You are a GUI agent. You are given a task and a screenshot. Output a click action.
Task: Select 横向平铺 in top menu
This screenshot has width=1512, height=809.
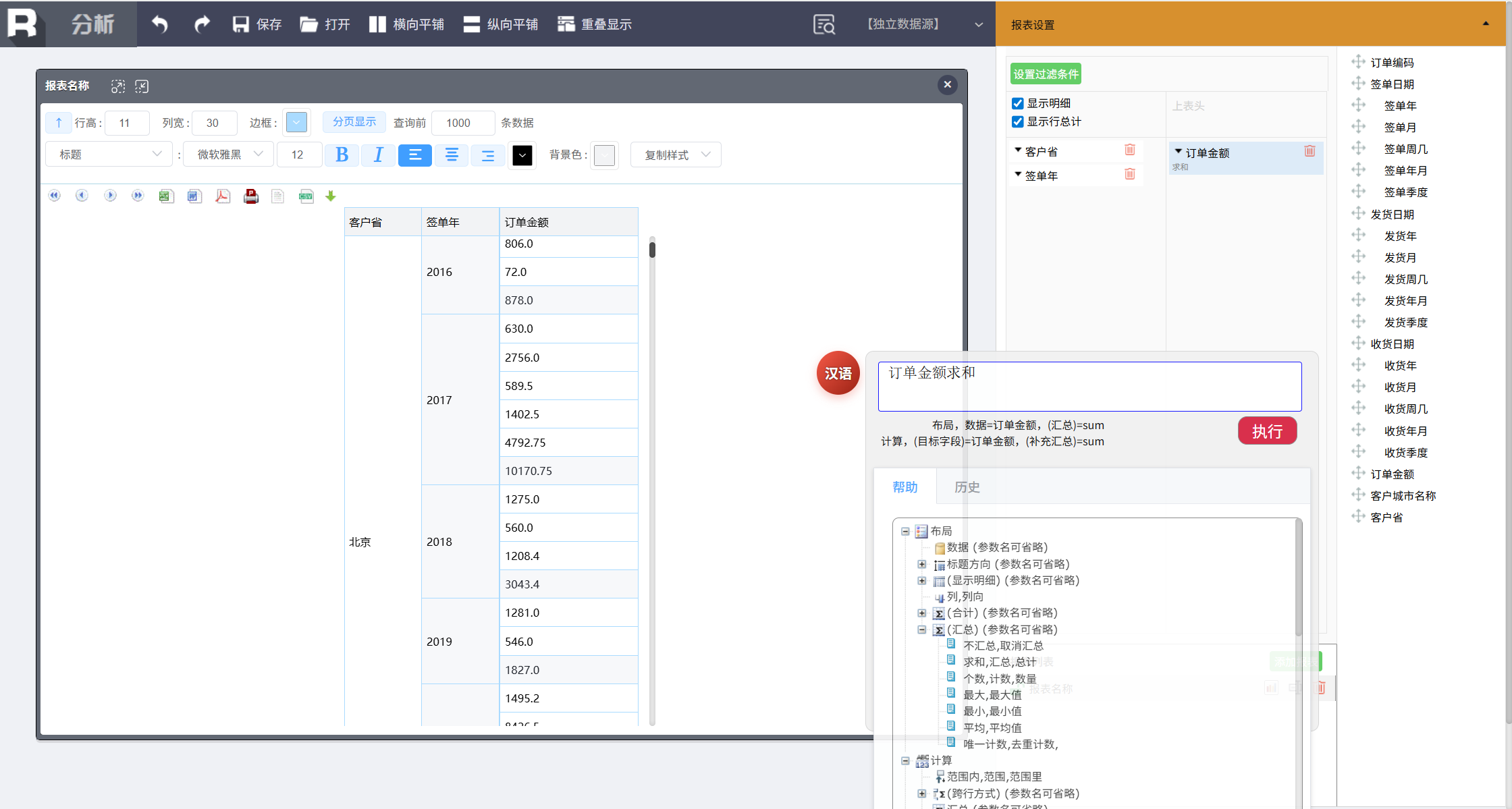[406, 24]
